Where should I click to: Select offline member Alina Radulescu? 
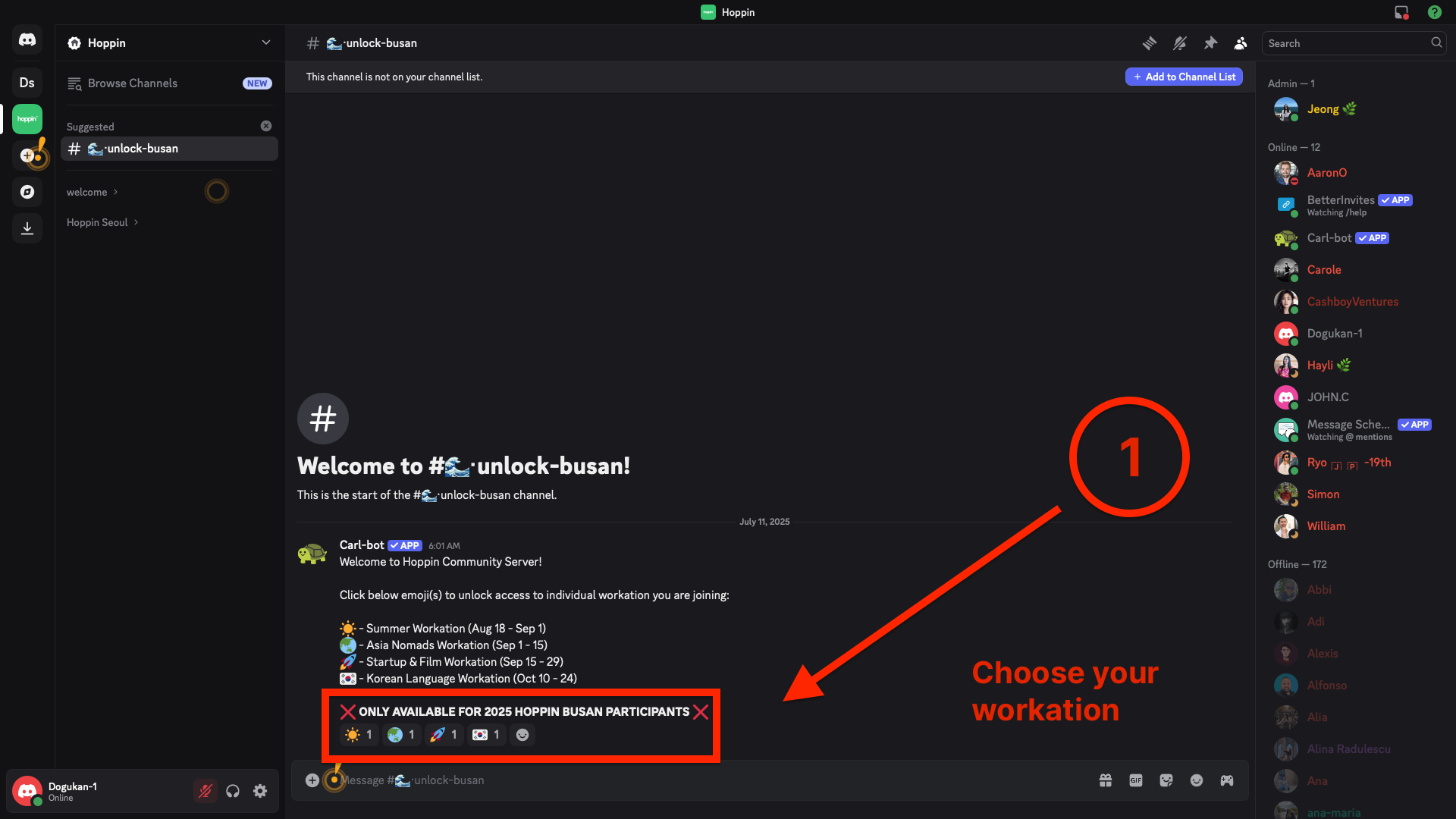(x=1353, y=749)
